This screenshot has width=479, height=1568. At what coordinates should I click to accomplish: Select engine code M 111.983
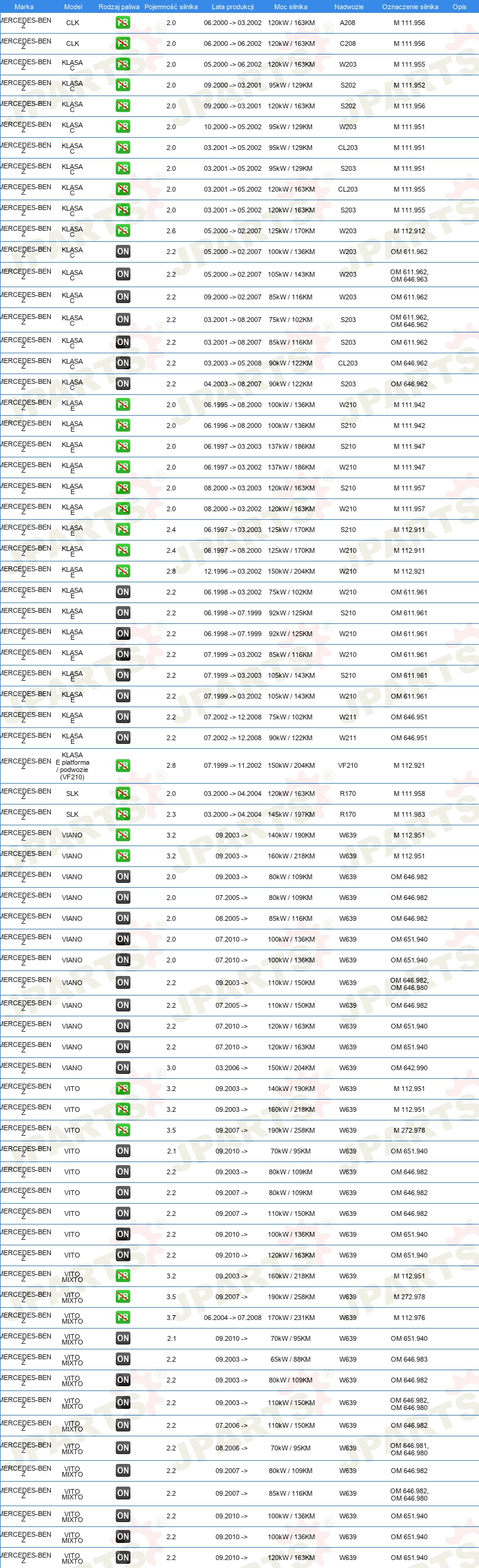(409, 814)
